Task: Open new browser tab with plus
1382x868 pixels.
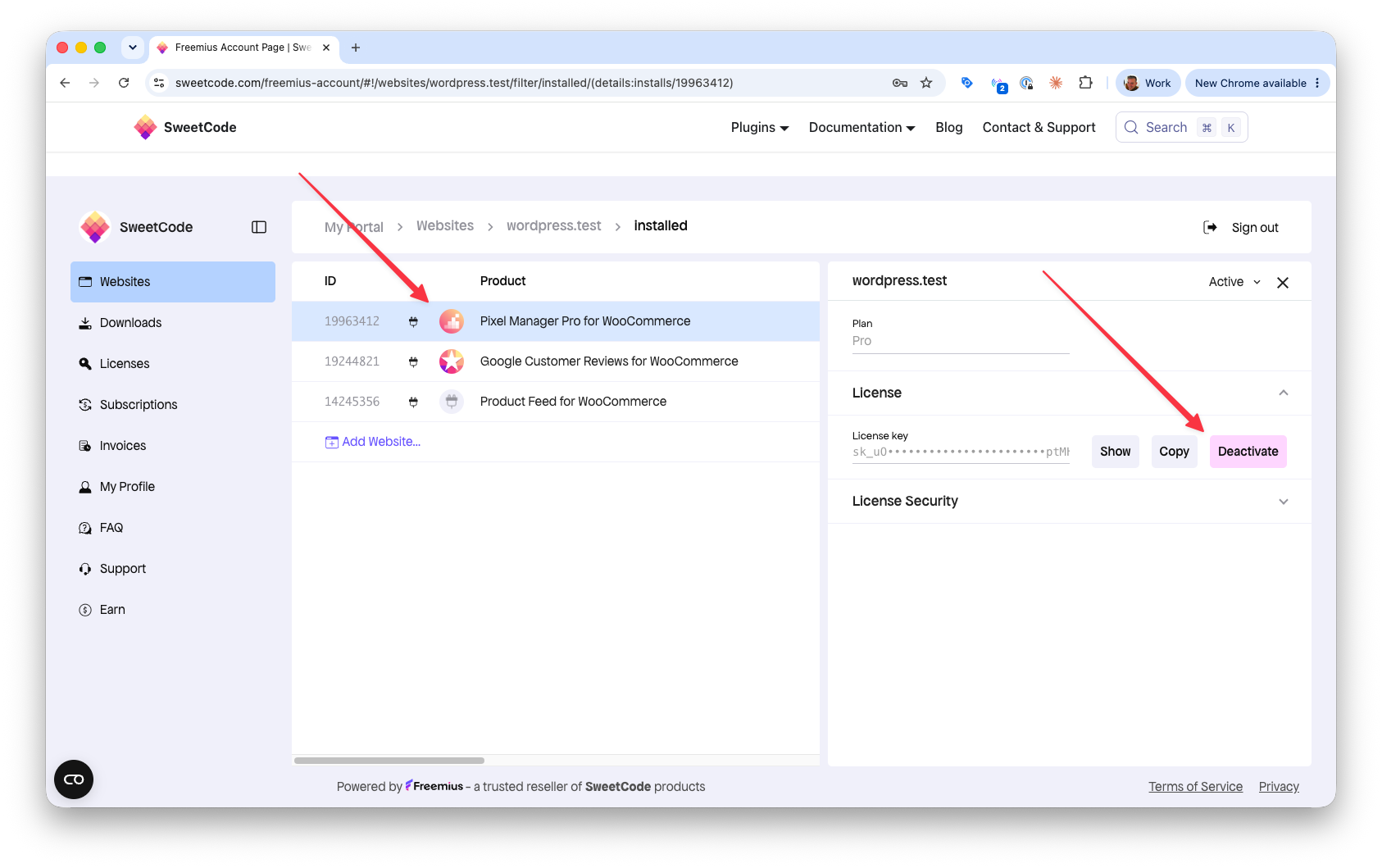Action: (x=356, y=48)
